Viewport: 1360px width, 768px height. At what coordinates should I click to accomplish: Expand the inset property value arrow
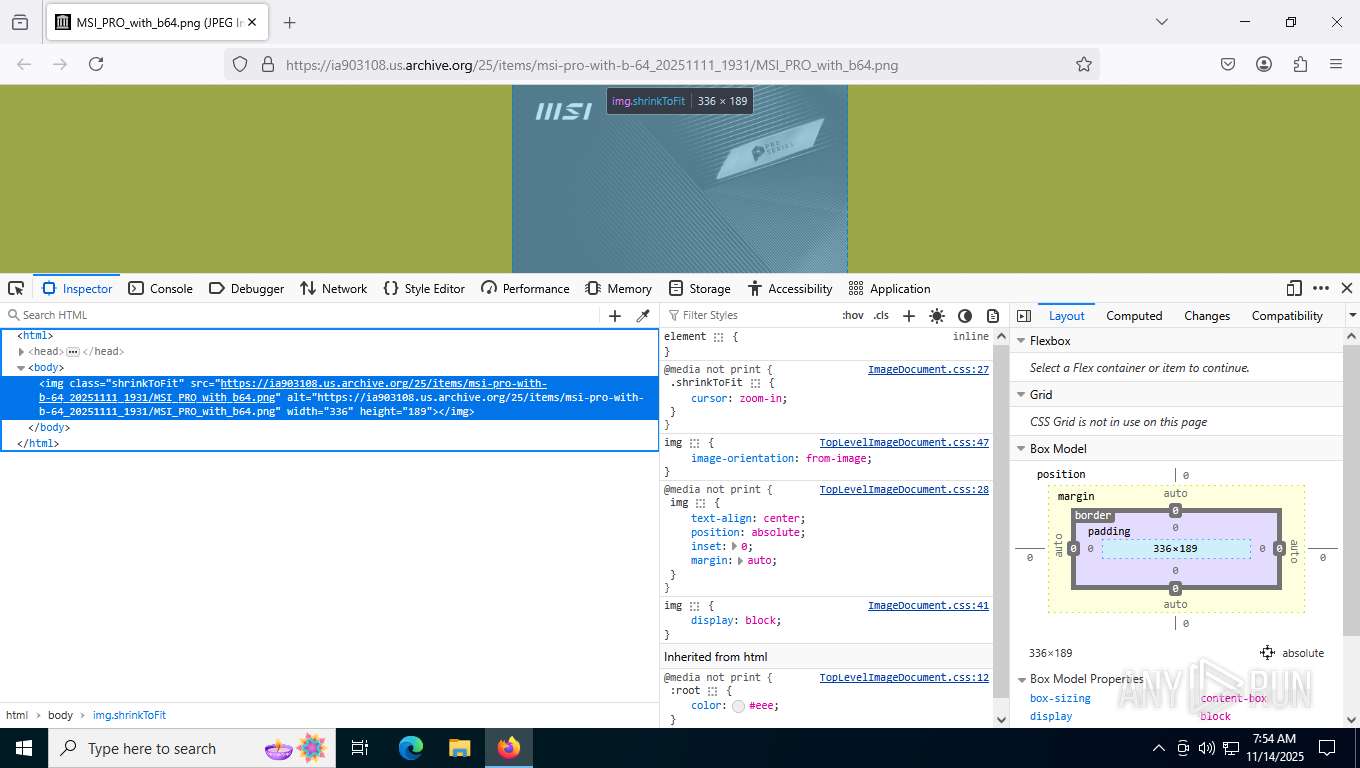tap(734, 547)
